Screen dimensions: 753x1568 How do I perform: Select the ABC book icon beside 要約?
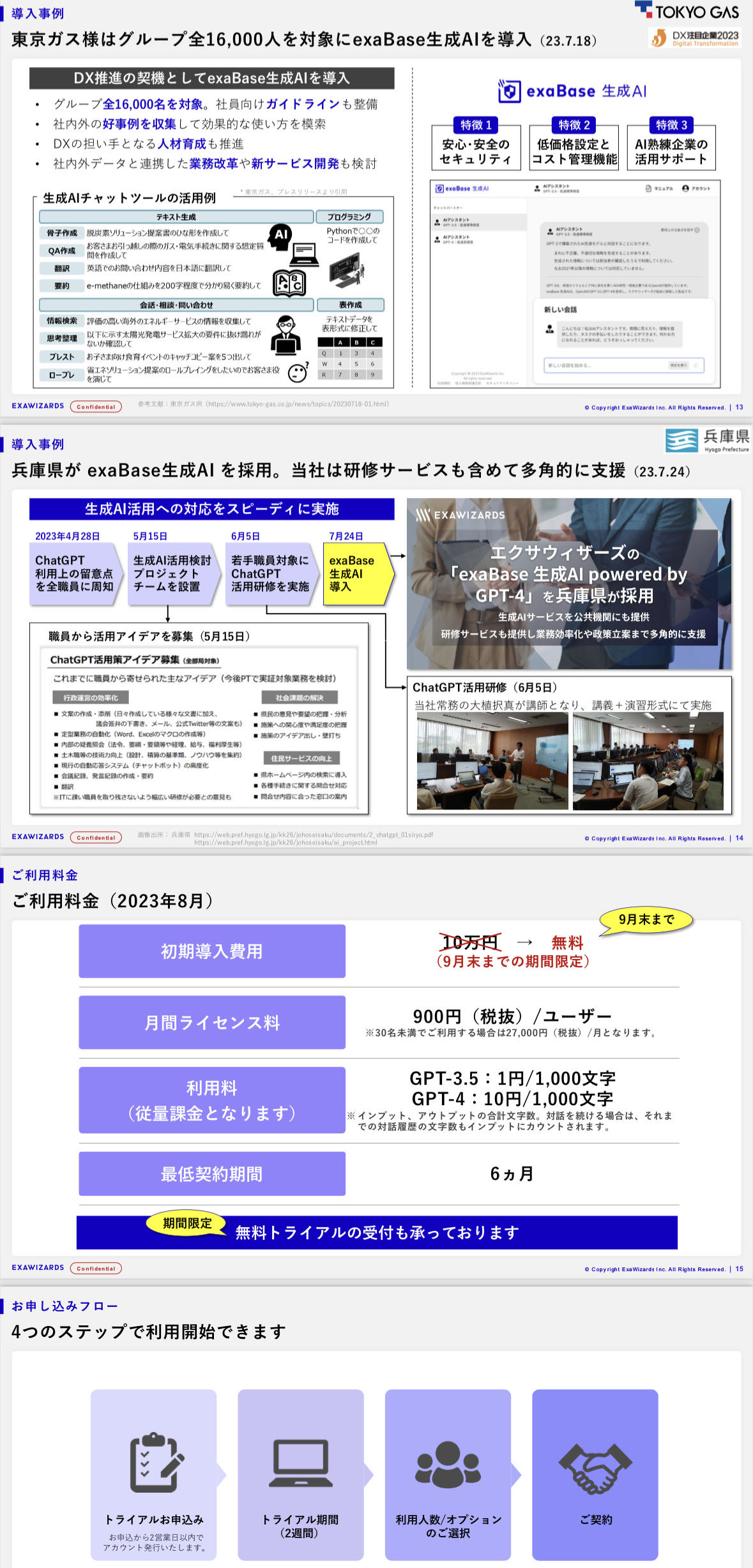289,283
